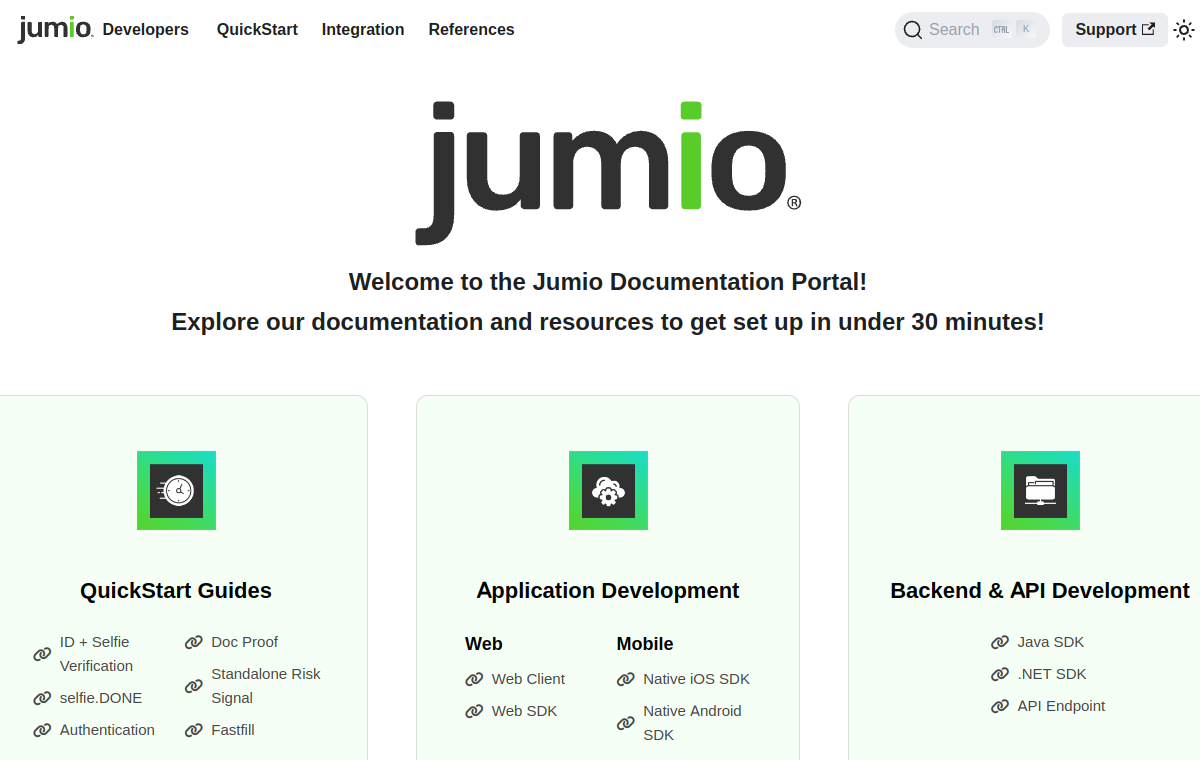Click chain icon beside Native iOS SDK
The height and width of the screenshot is (760, 1200).
click(x=626, y=679)
